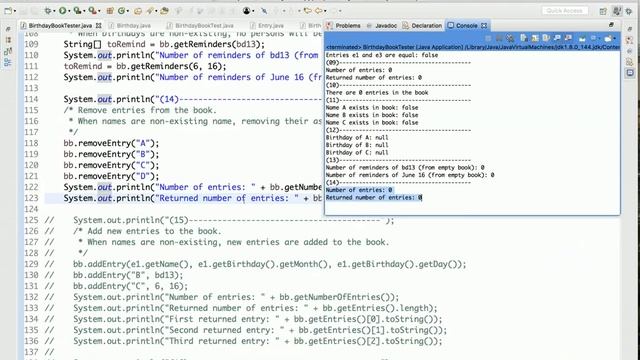Click the Clear Console icon

524,38
